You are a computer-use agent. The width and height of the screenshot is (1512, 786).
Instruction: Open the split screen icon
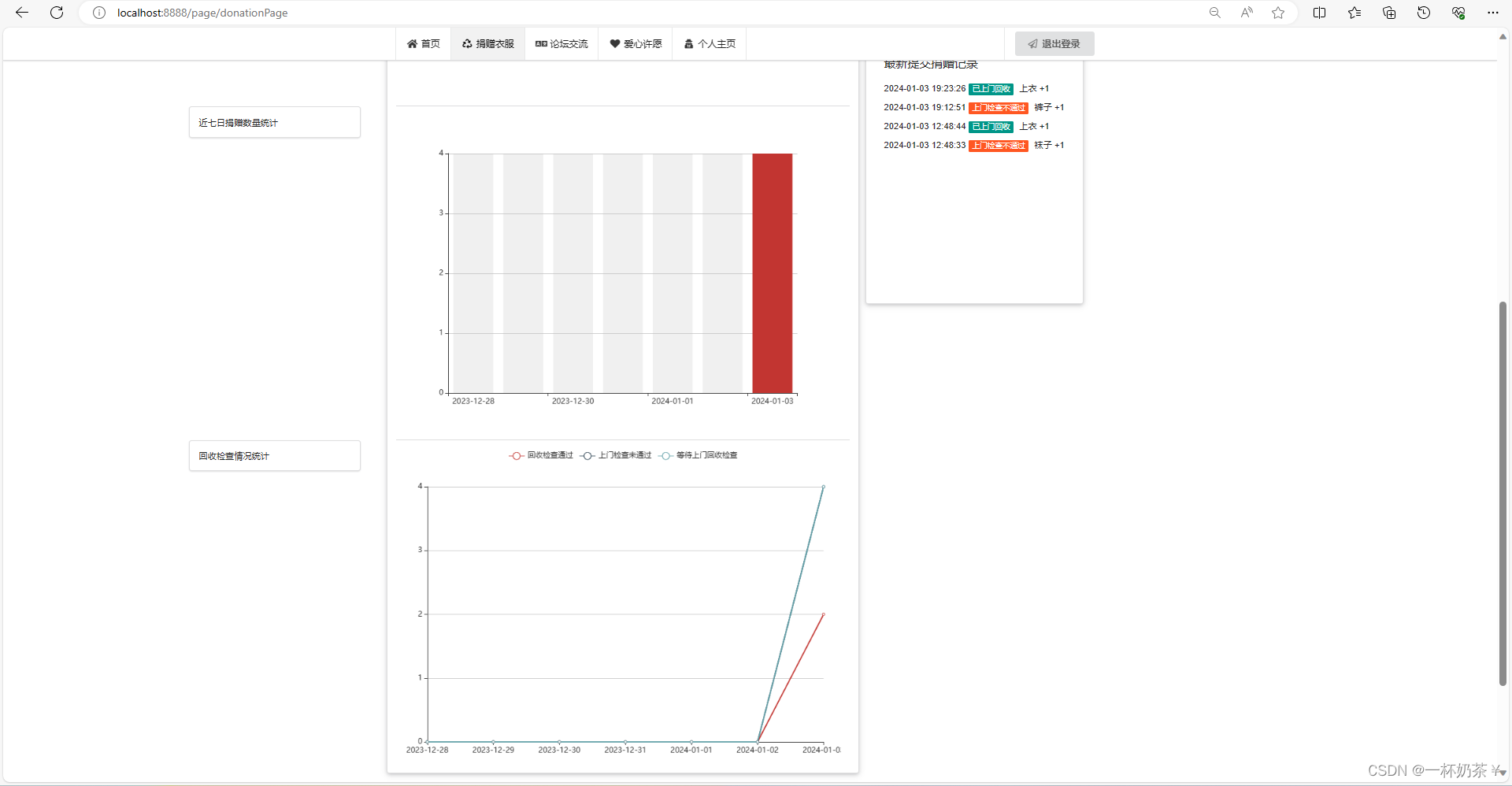[x=1320, y=13]
